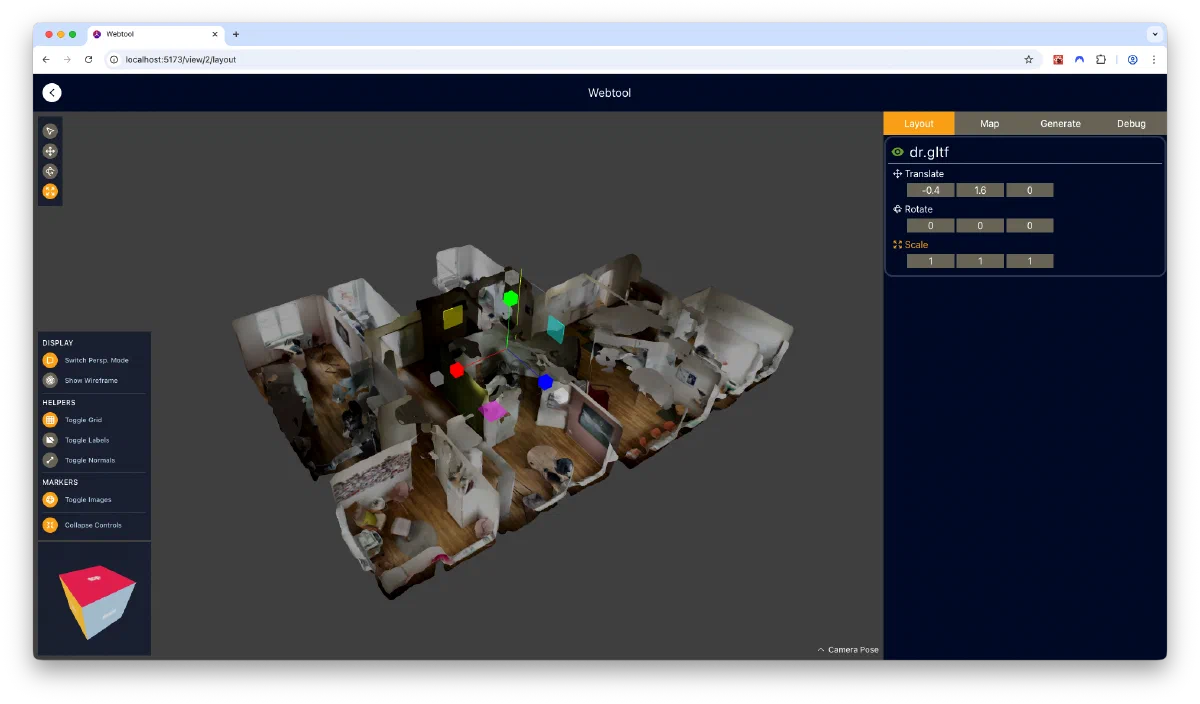Open the tab list dropdown arrow in Chrome
The width and height of the screenshot is (1200, 704).
click(1155, 34)
